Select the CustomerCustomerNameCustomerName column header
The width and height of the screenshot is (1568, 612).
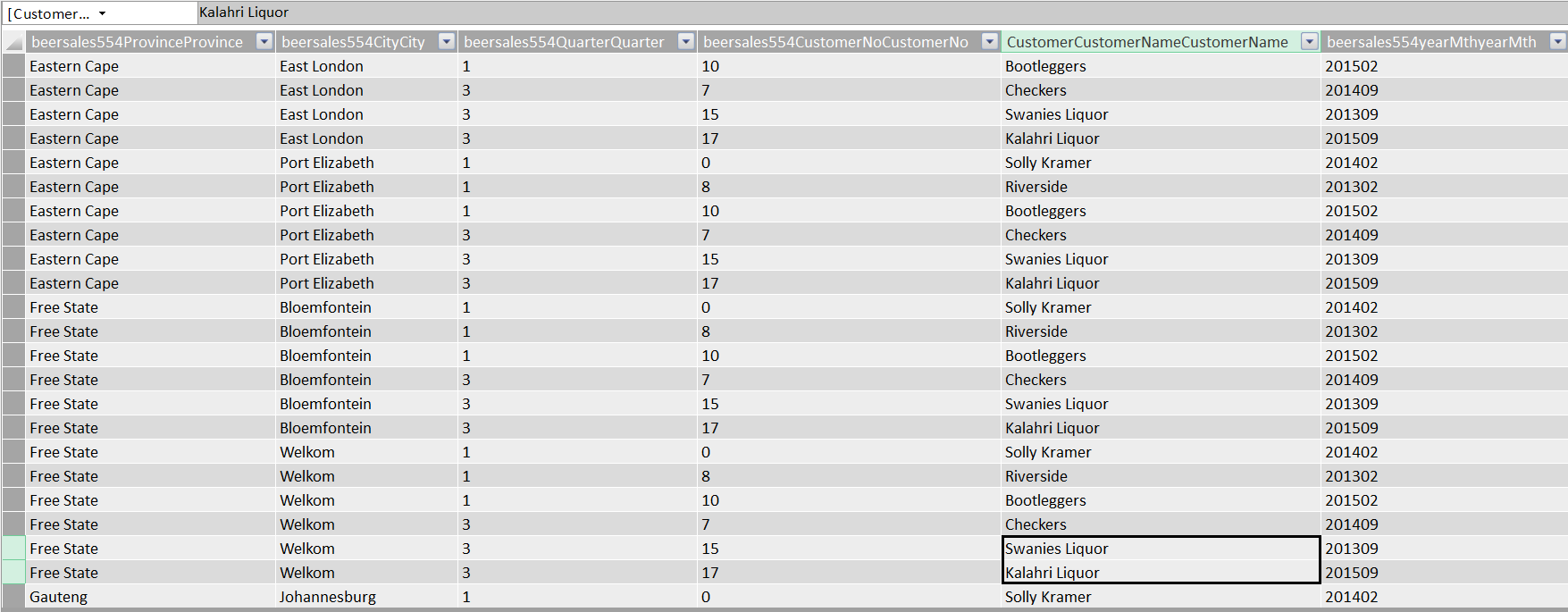1147,42
